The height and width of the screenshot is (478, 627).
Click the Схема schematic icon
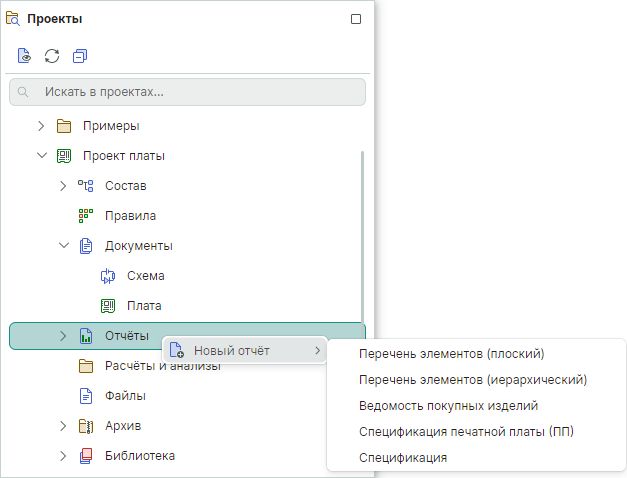pos(109,276)
